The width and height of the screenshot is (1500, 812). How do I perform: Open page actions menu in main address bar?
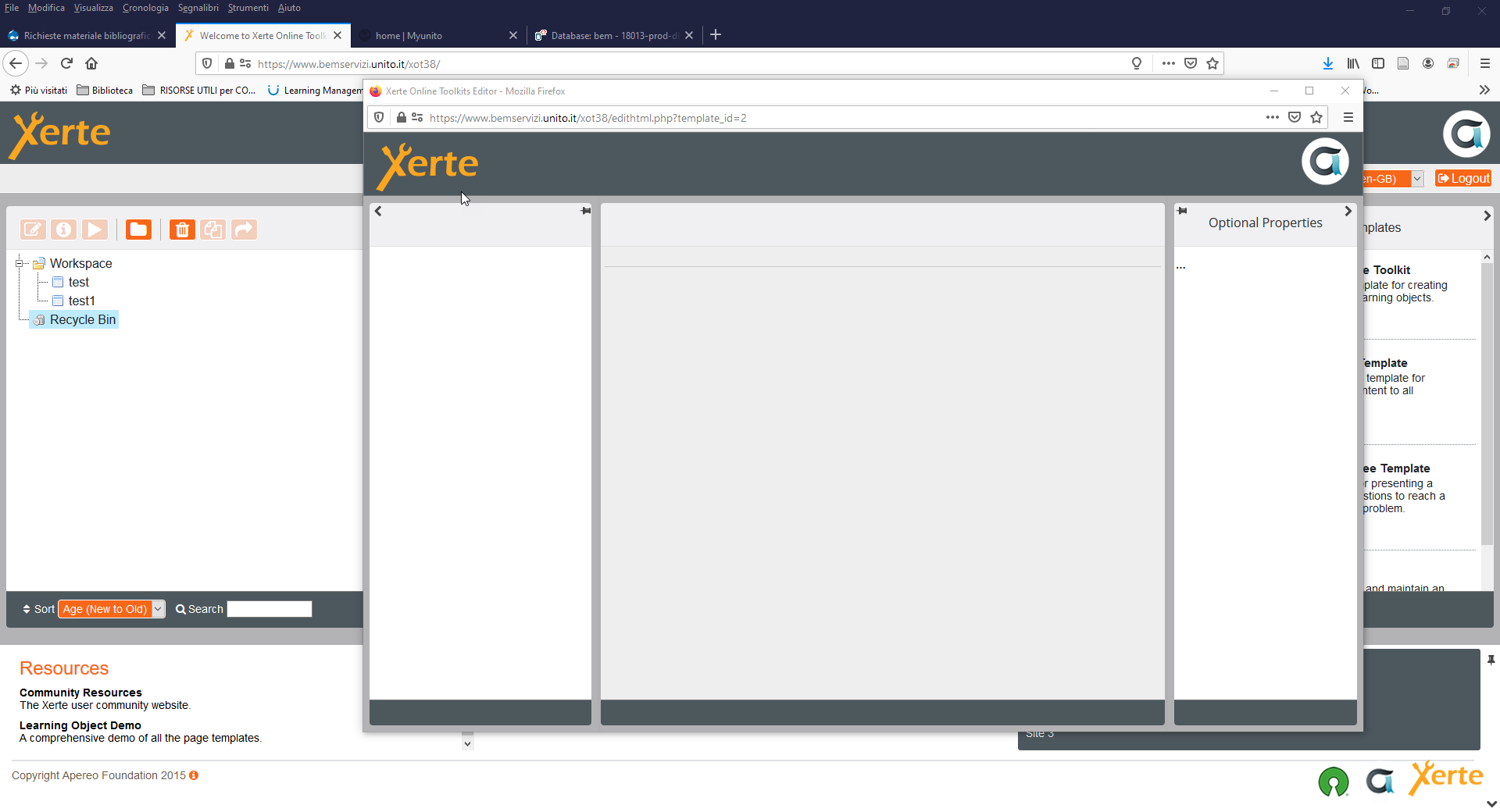point(1169,63)
